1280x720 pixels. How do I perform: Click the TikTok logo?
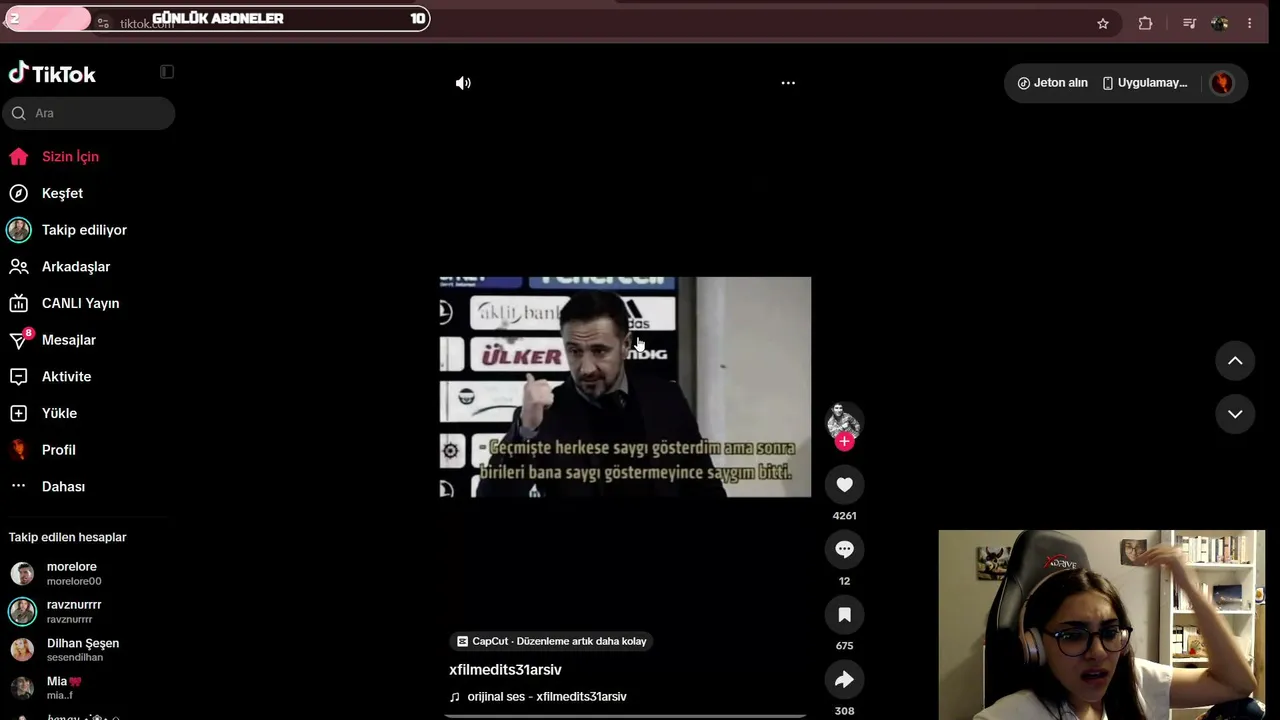(52, 73)
